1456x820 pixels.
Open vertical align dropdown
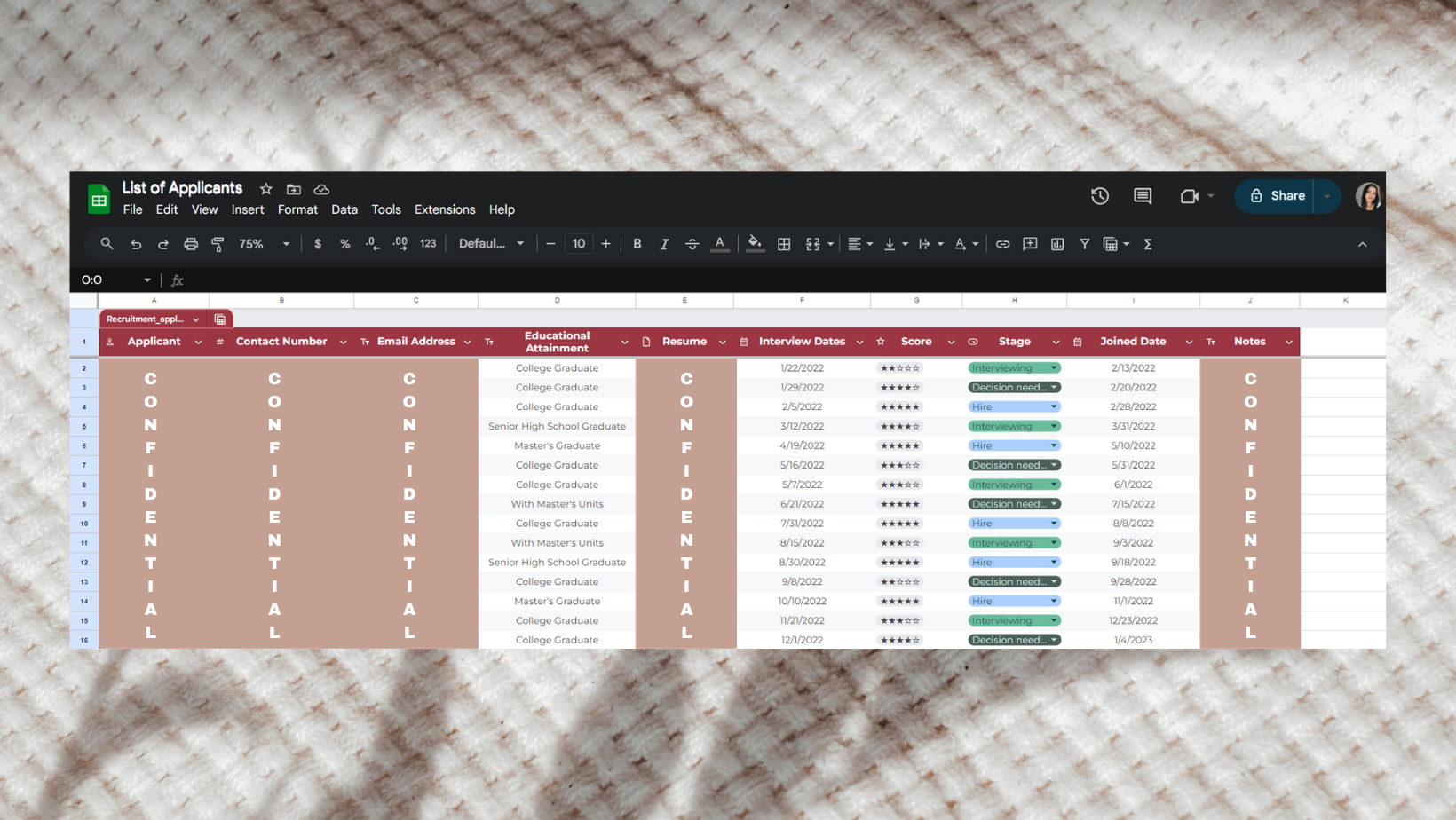(x=895, y=244)
